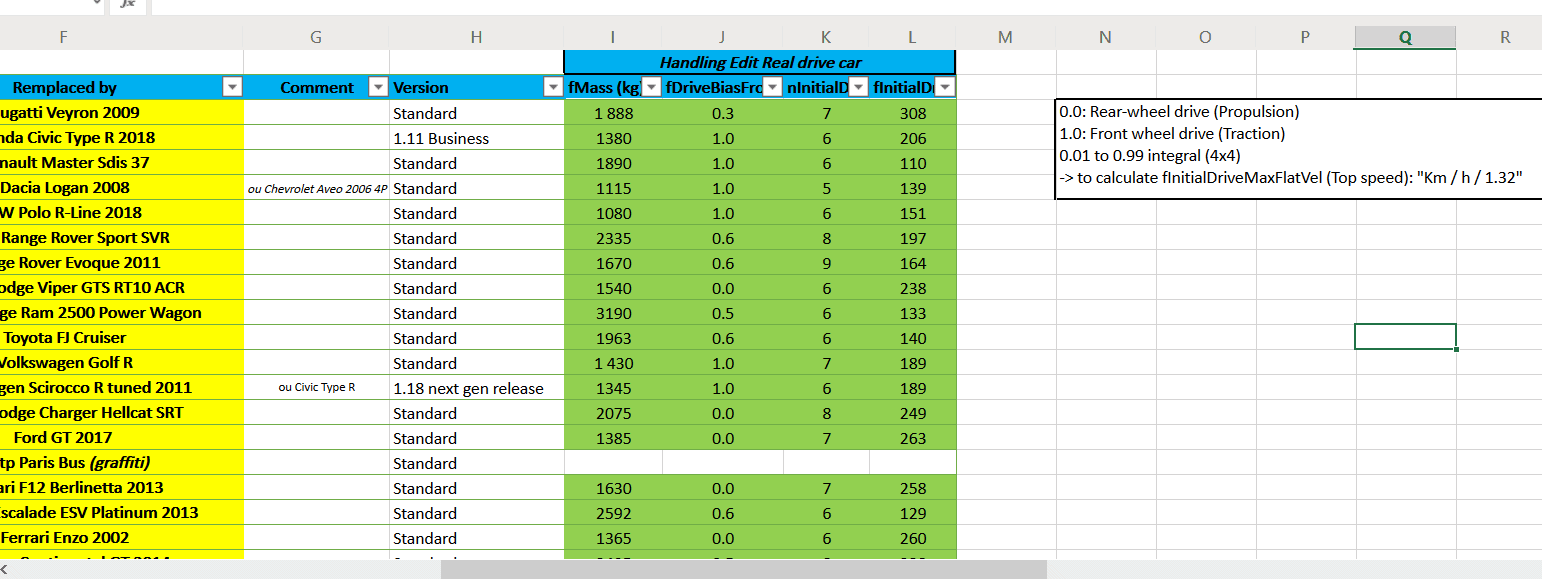Click the top speed 263 cell

(913, 438)
